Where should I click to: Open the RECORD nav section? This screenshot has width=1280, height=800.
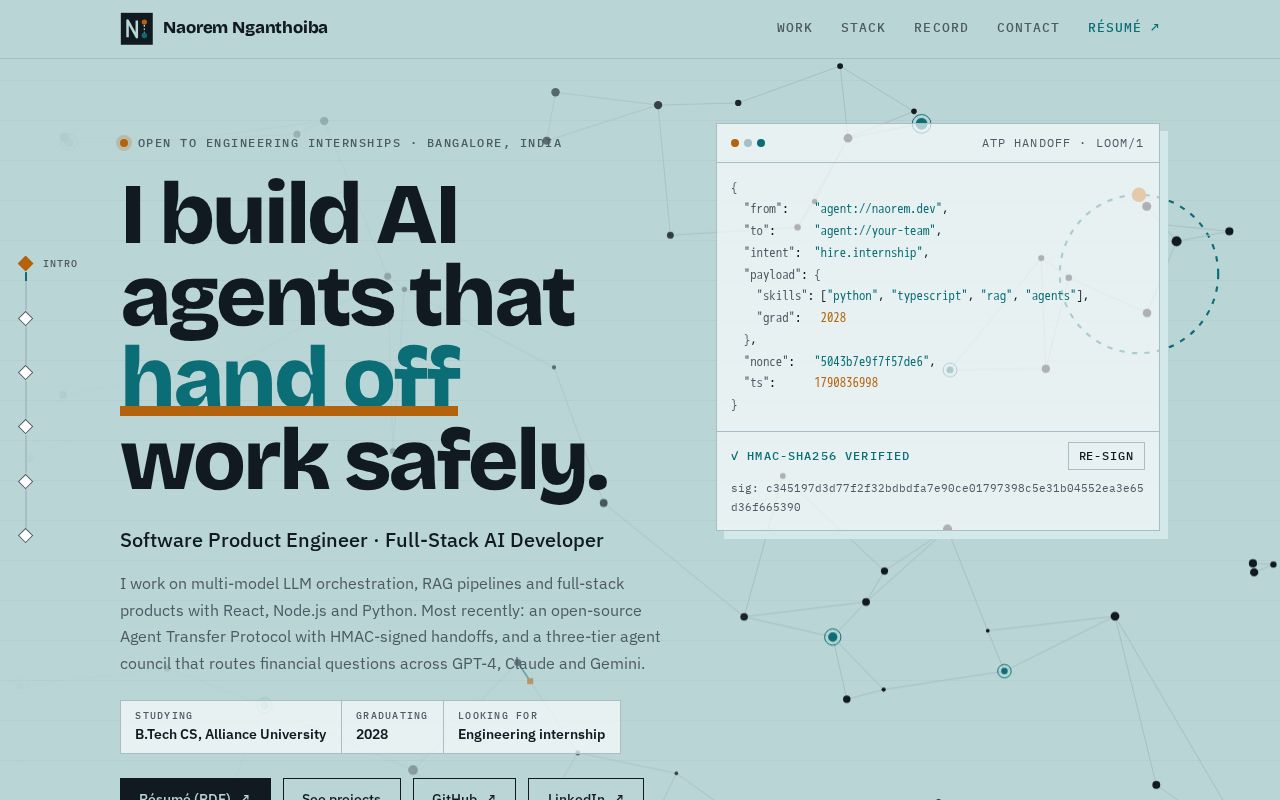click(x=941, y=28)
